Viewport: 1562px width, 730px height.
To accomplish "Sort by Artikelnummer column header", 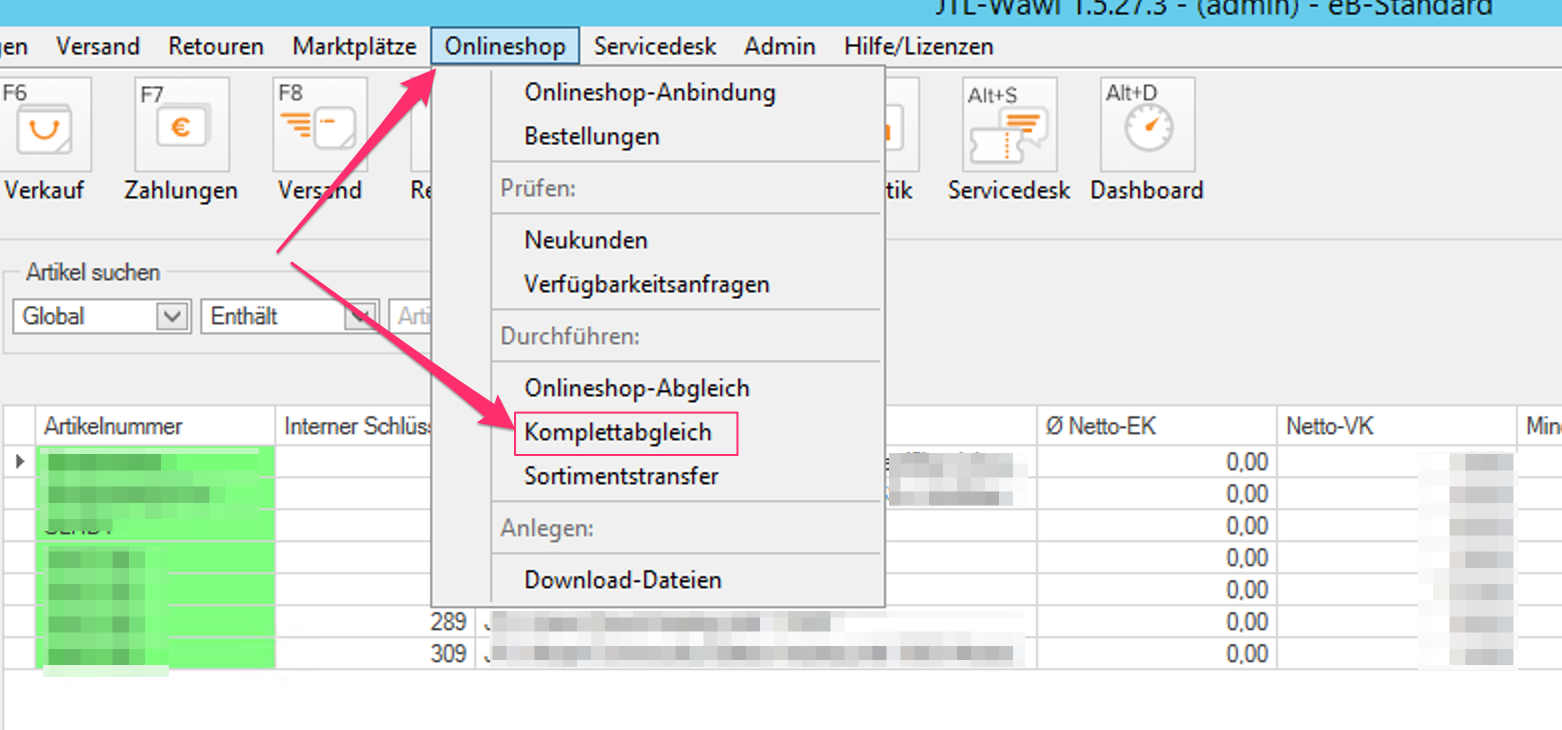I will coord(155,426).
